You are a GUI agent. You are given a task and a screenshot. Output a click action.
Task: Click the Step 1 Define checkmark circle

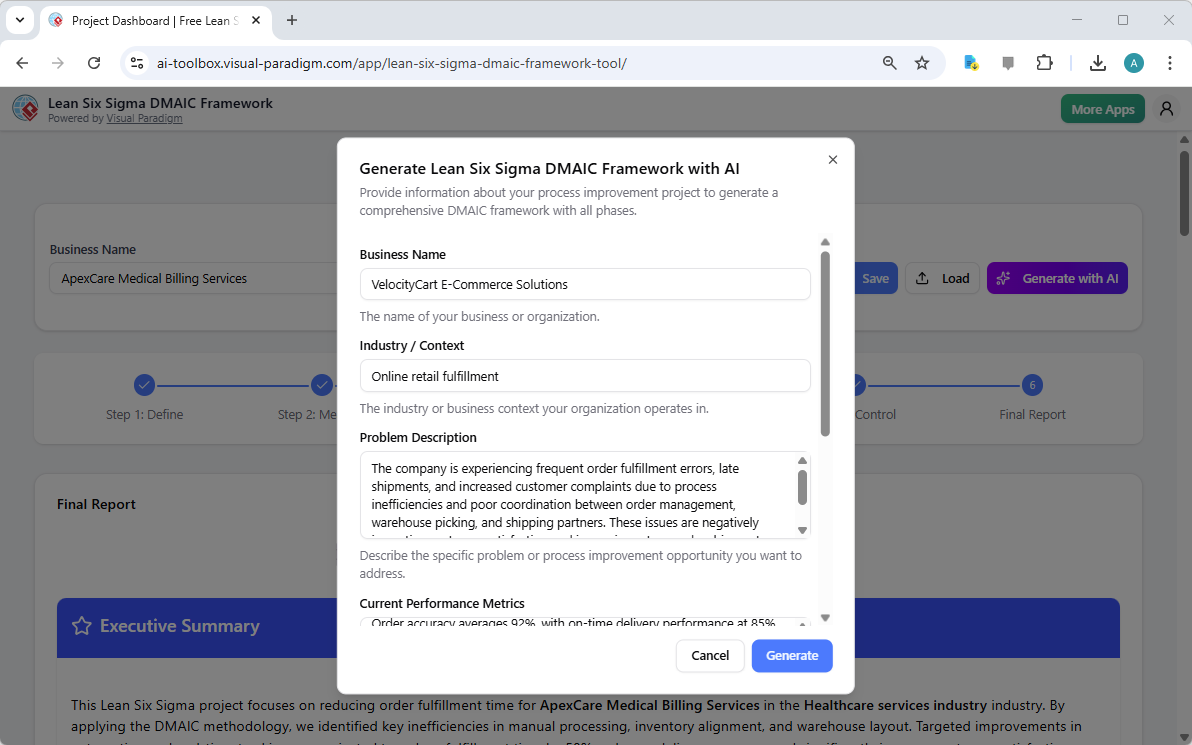144,384
